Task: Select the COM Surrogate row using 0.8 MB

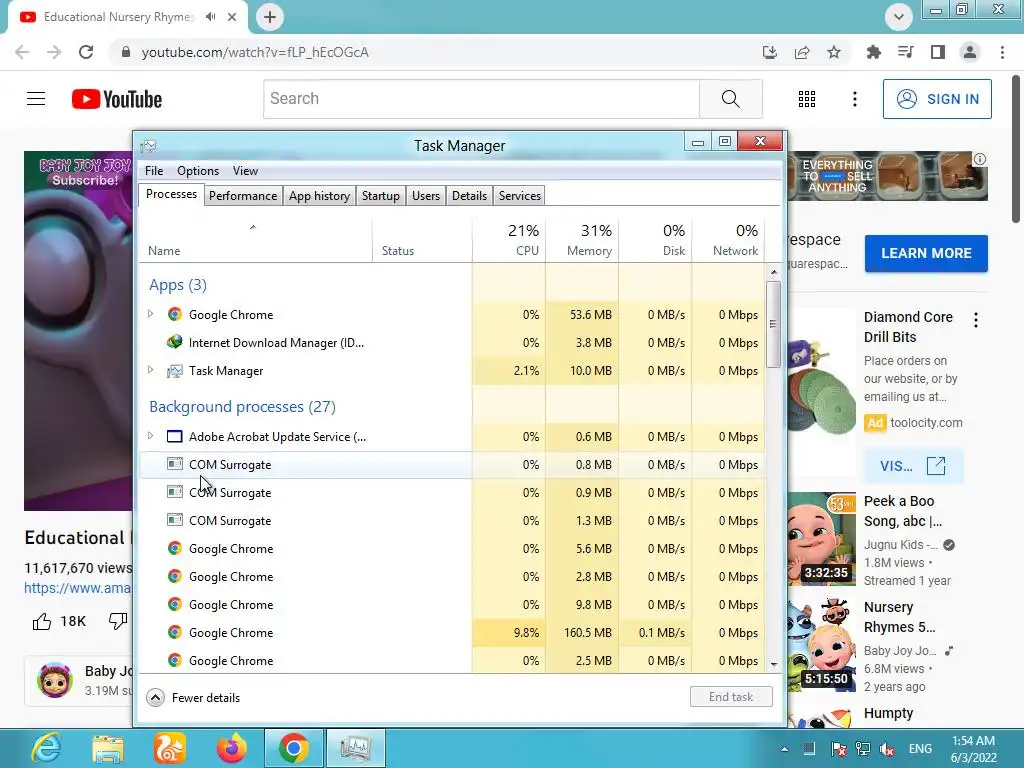Action: point(451,464)
